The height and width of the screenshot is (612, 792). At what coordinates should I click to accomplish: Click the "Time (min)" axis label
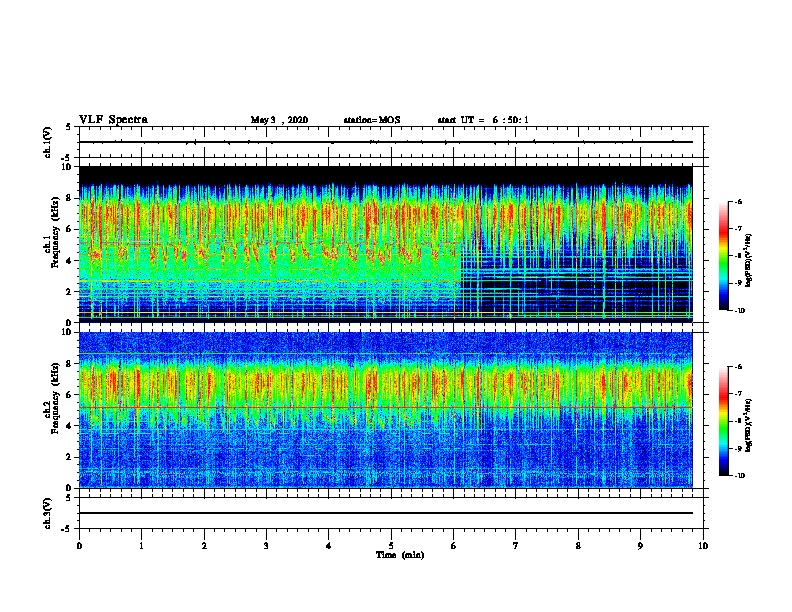click(x=400, y=555)
